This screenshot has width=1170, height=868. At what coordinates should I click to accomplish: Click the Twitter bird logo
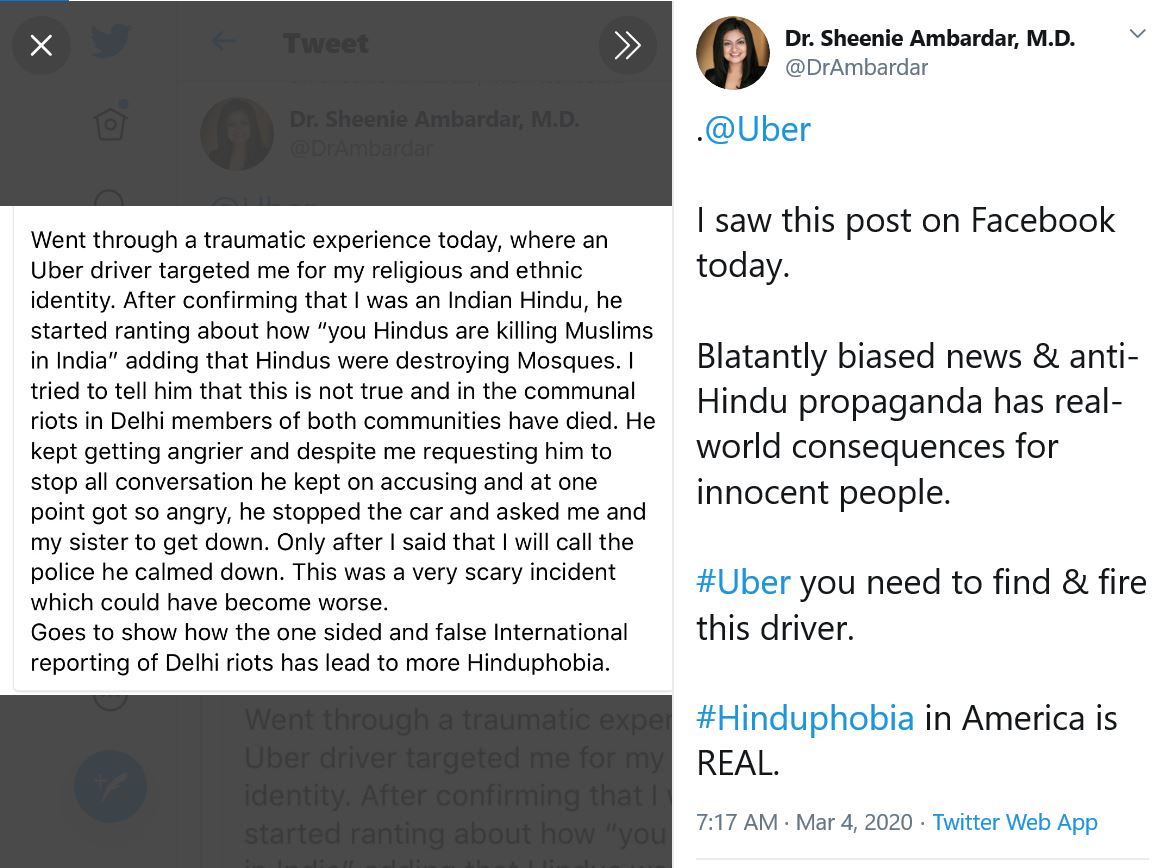(x=111, y=43)
